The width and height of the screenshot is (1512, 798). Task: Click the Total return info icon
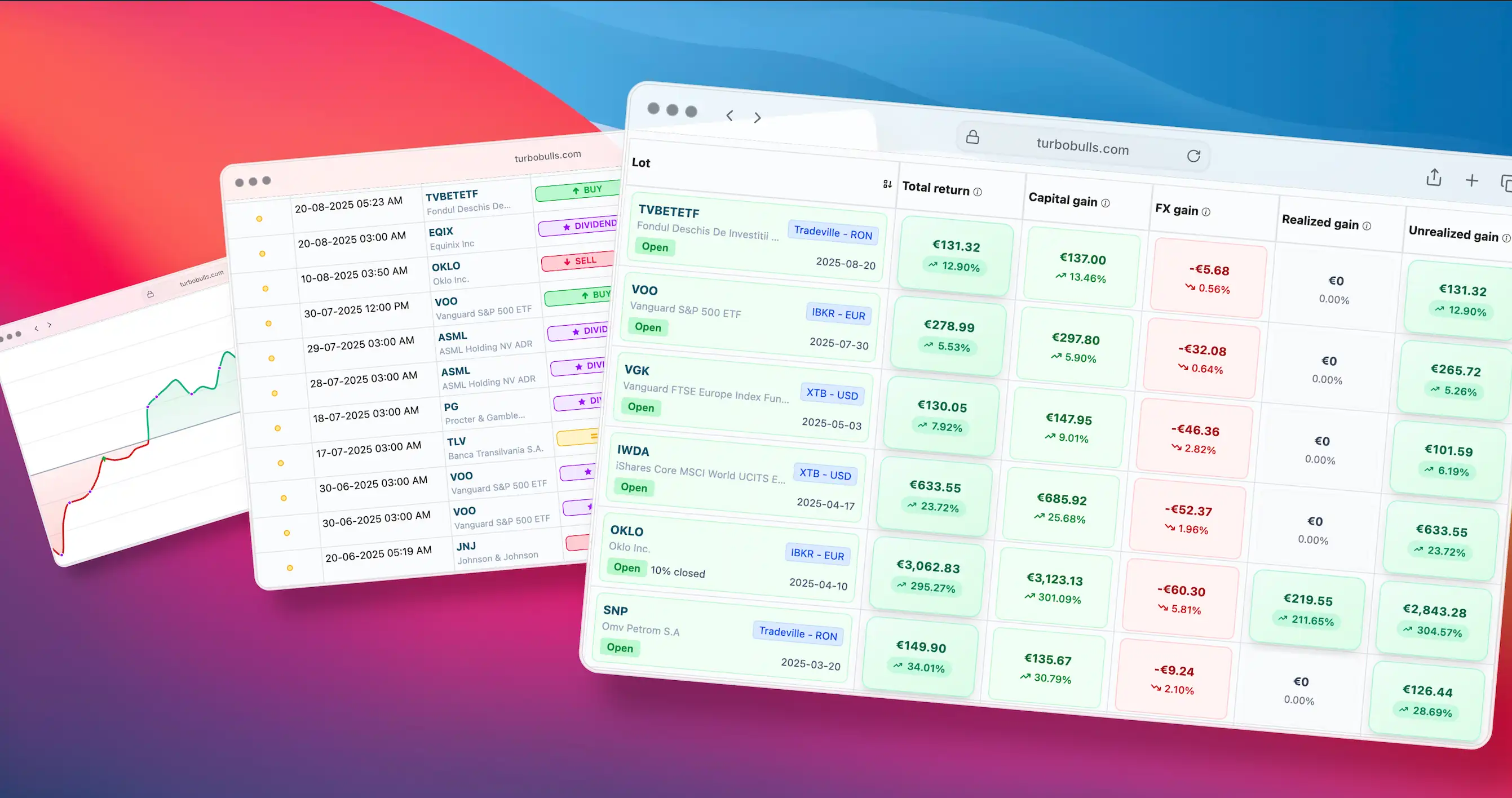[978, 192]
